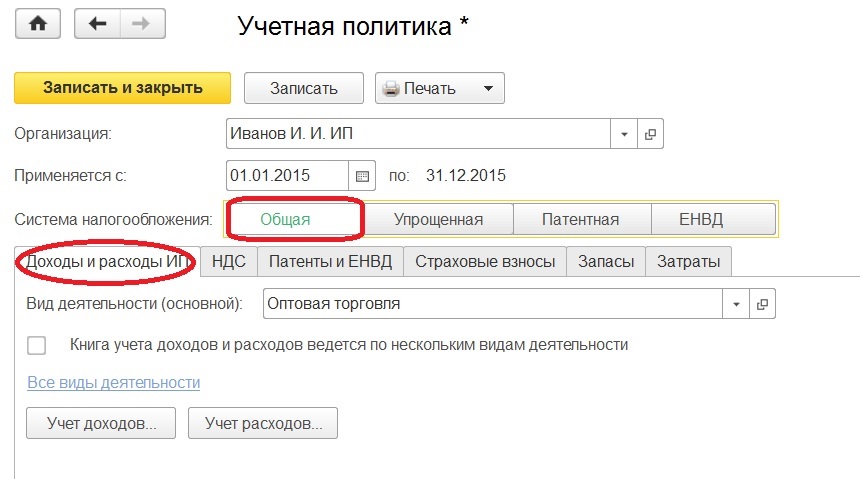
Task: Select Упрощенная taxation system
Action: (438, 219)
